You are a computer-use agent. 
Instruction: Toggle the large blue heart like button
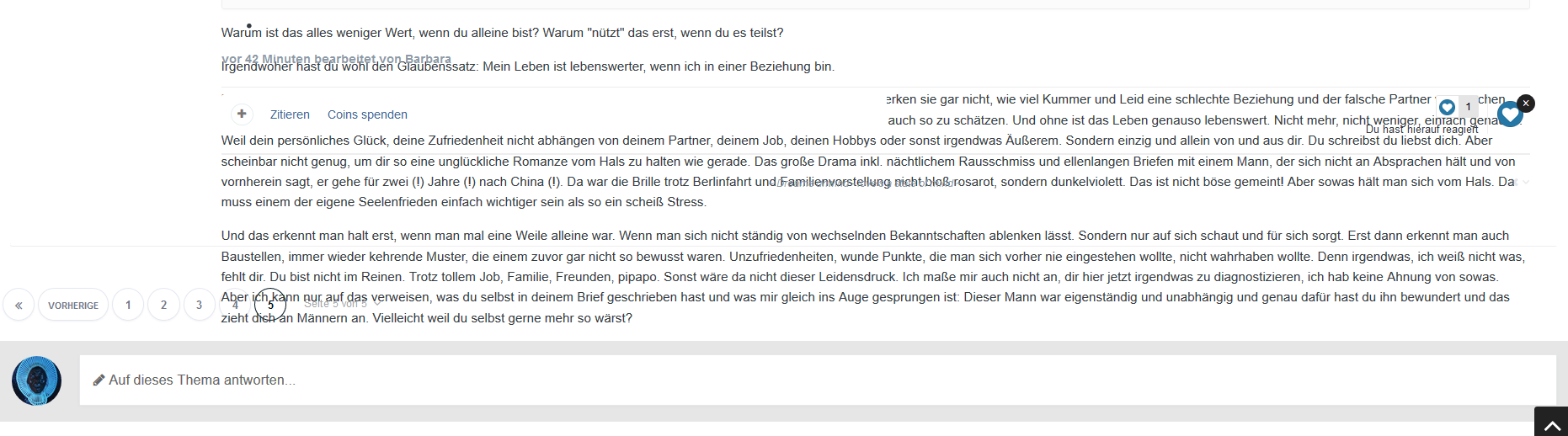(x=1510, y=114)
